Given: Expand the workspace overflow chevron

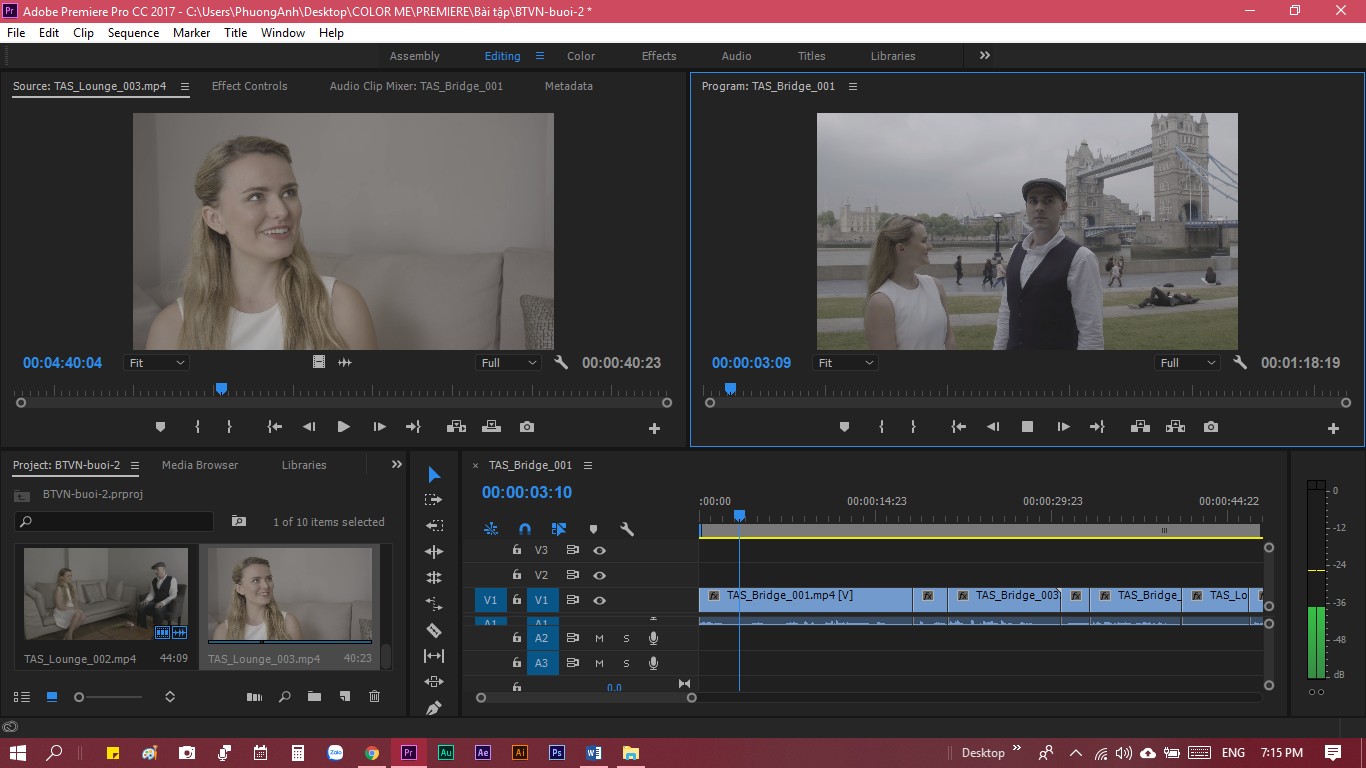Looking at the screenshot, I should point(985,56).
